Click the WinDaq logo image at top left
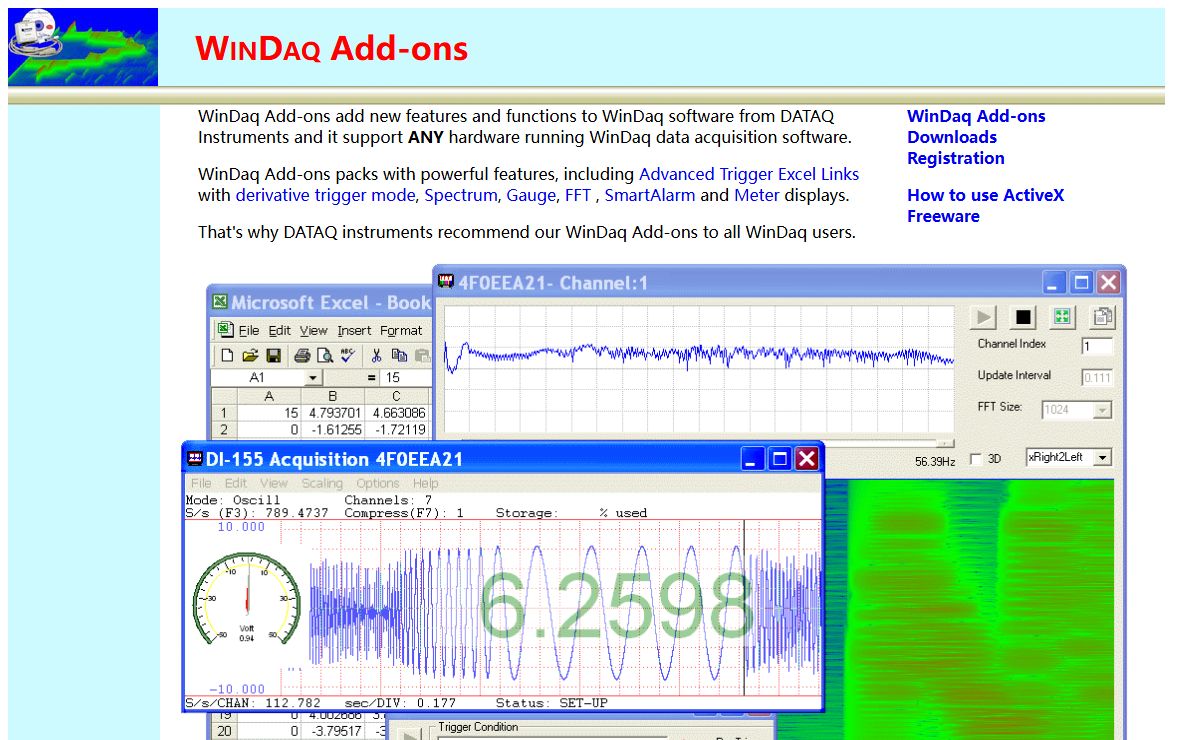1200x740 pixels. pyautogui.click(x=83, y=47)
